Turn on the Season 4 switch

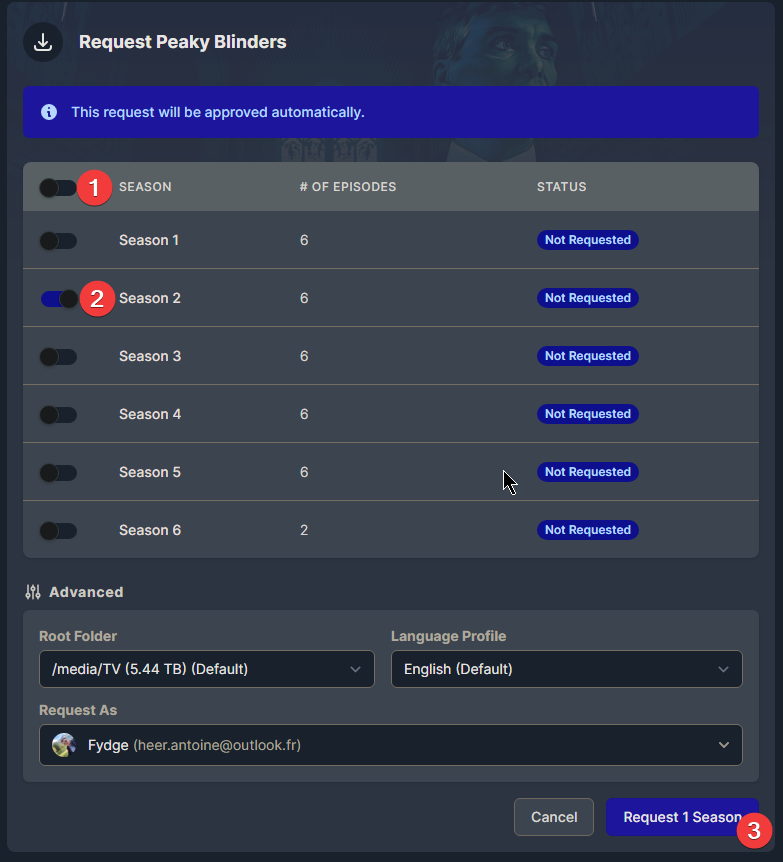tap(58, 414)
